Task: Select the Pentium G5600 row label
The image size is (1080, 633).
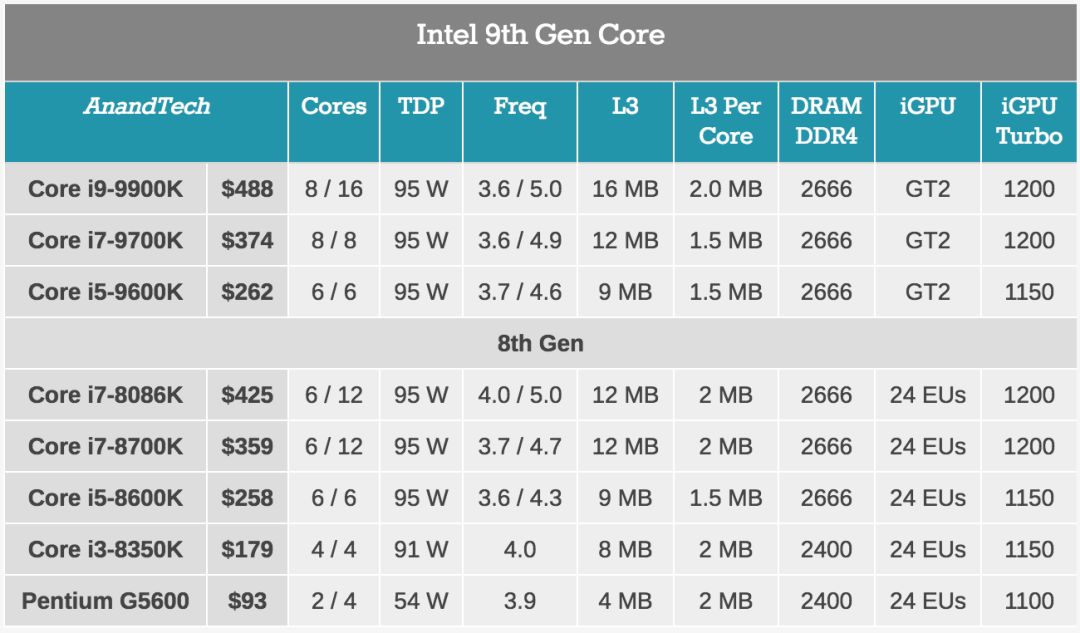Action: point(106,602)
